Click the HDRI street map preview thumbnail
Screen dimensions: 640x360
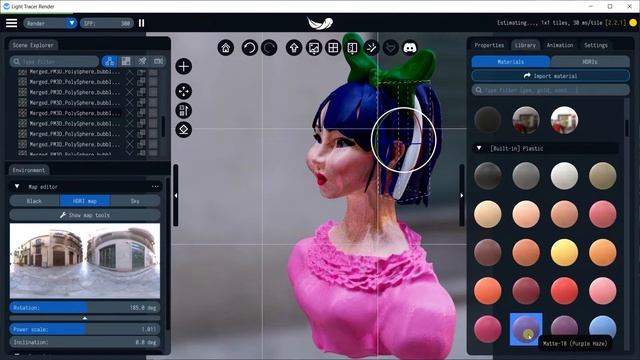85,260
